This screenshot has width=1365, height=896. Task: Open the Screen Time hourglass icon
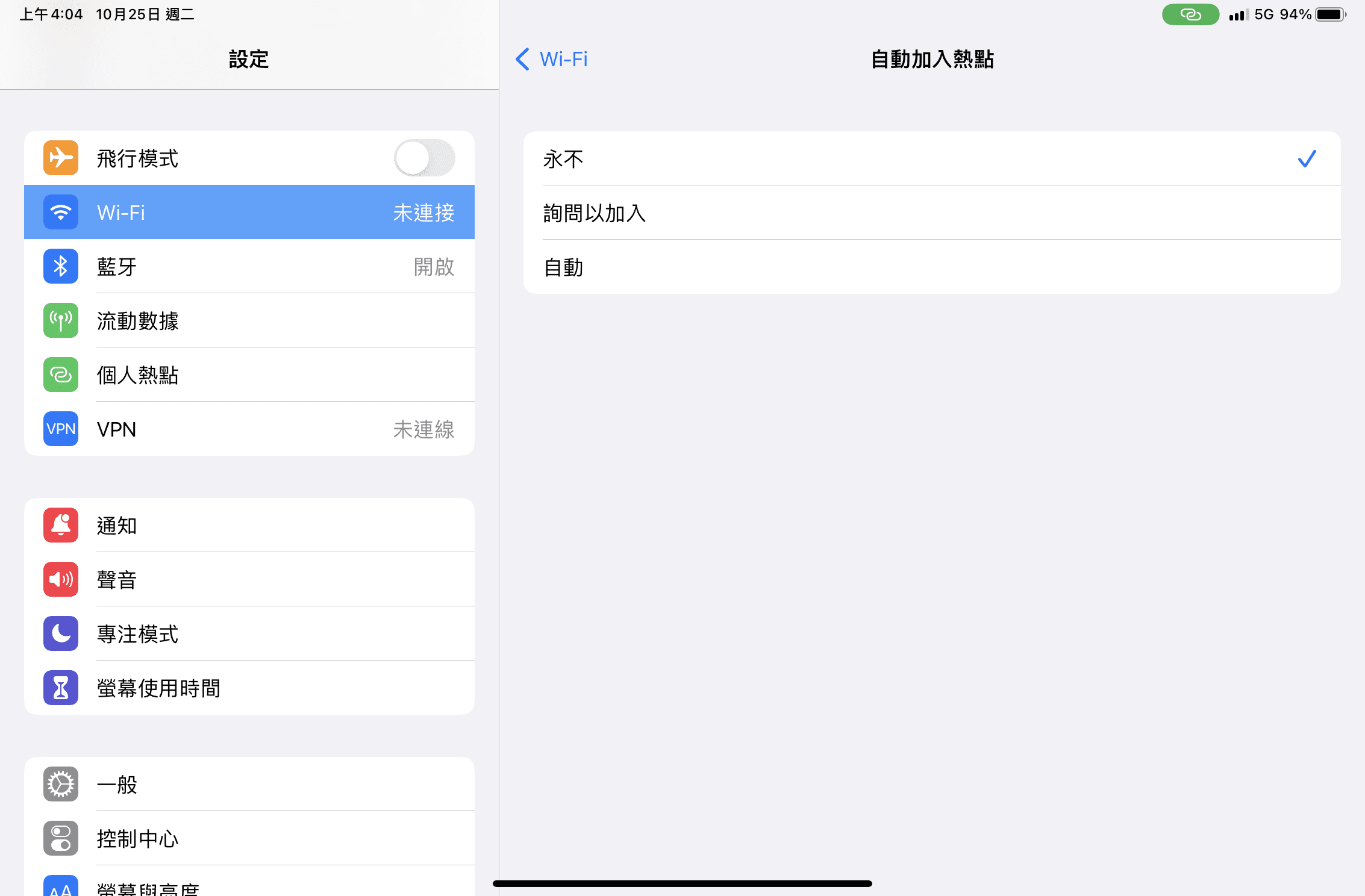pyautogui.click(x=61, y=688)
